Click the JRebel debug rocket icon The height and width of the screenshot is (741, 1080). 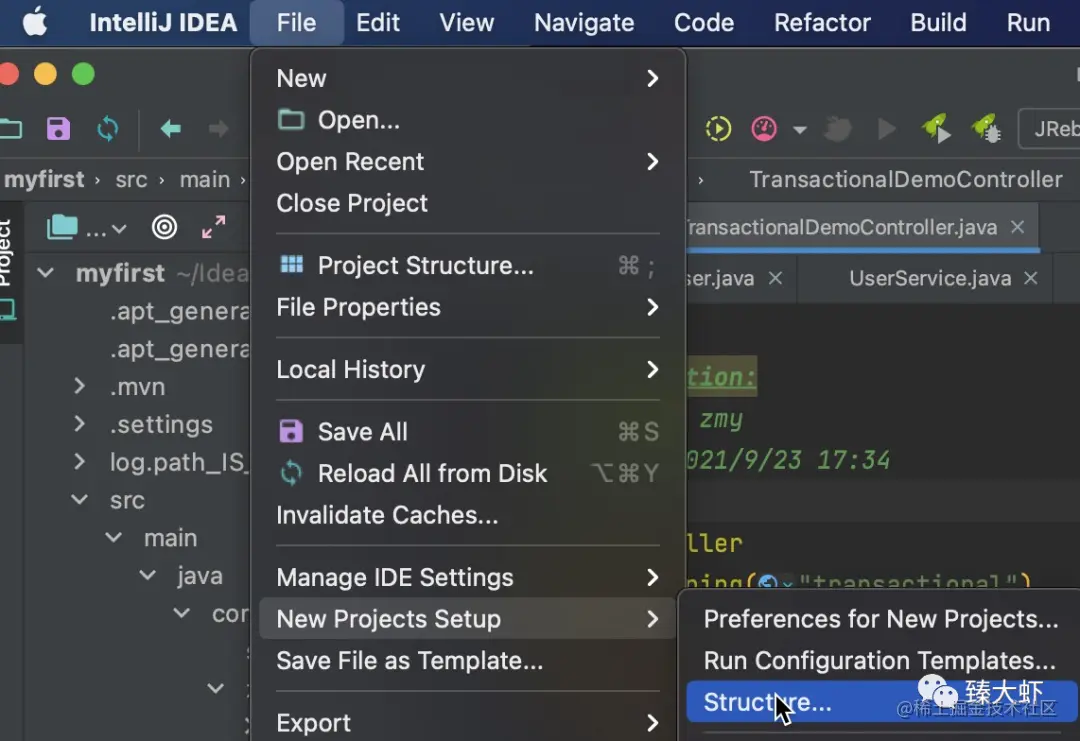[x=986, y=129]
